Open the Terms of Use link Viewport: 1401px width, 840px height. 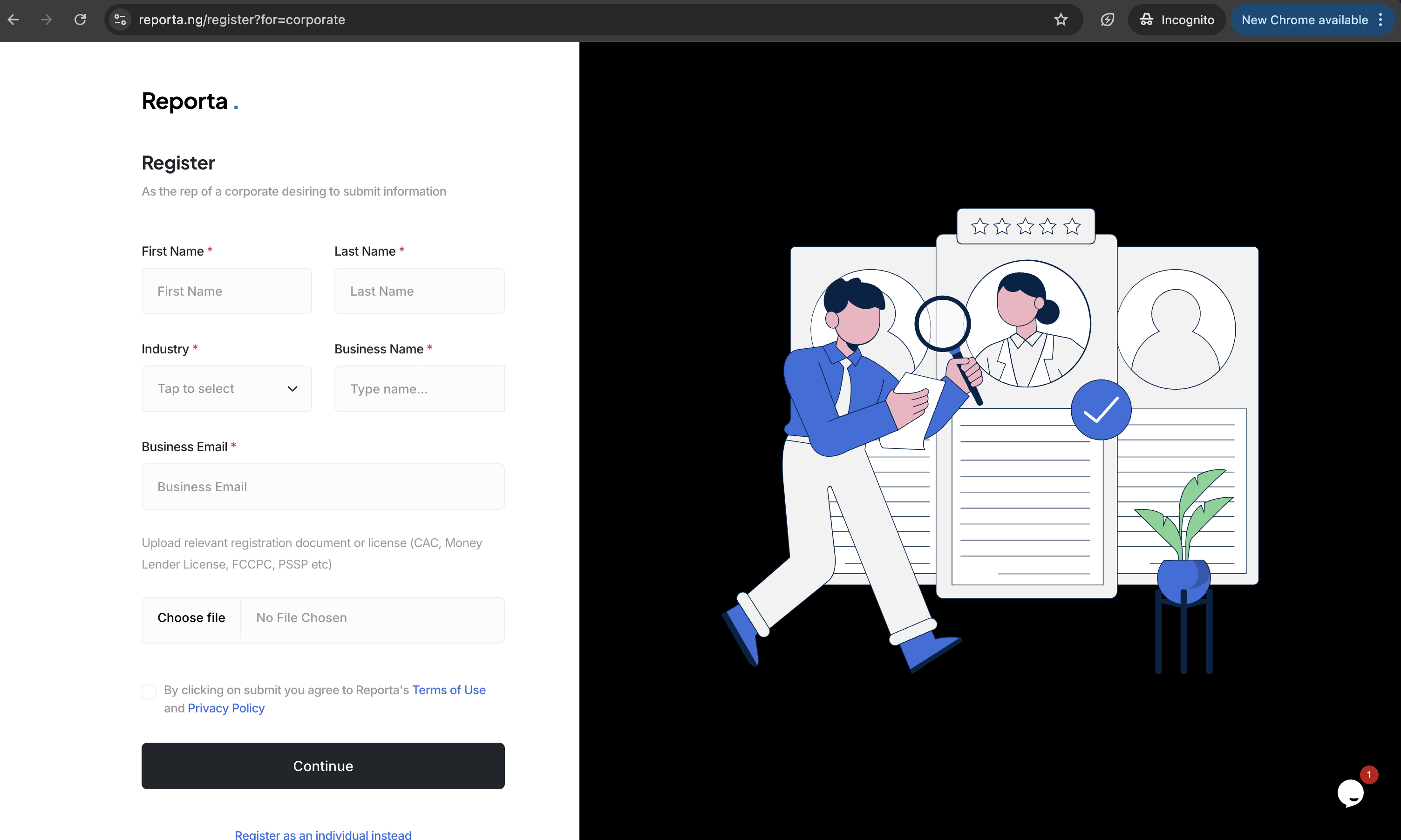coord(449,690)
